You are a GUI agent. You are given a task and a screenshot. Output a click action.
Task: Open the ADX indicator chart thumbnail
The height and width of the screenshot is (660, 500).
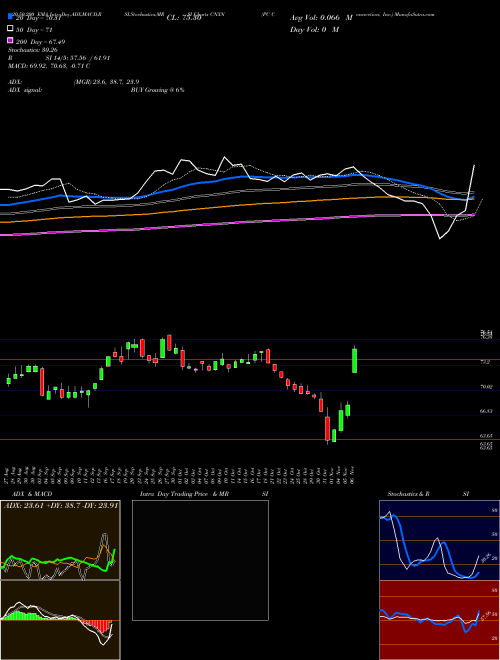pyautogui.click(x=60, y=540)
